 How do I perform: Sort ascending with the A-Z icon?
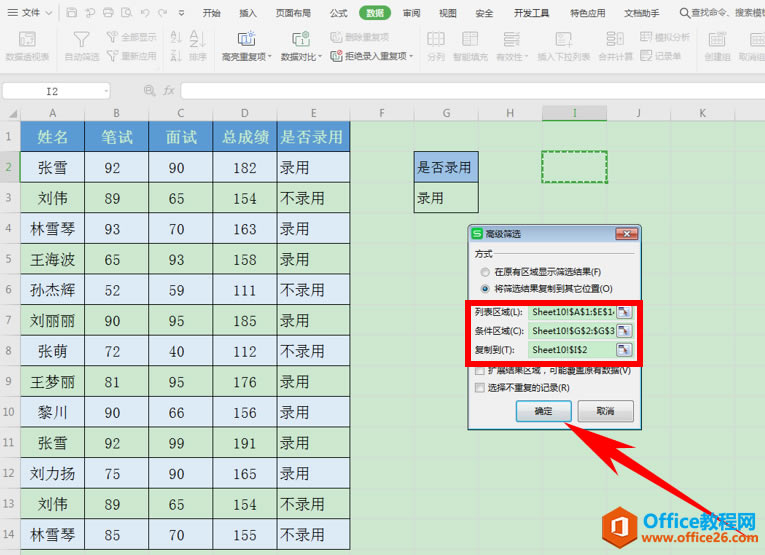pyautogui.click(x=176, y=37)
